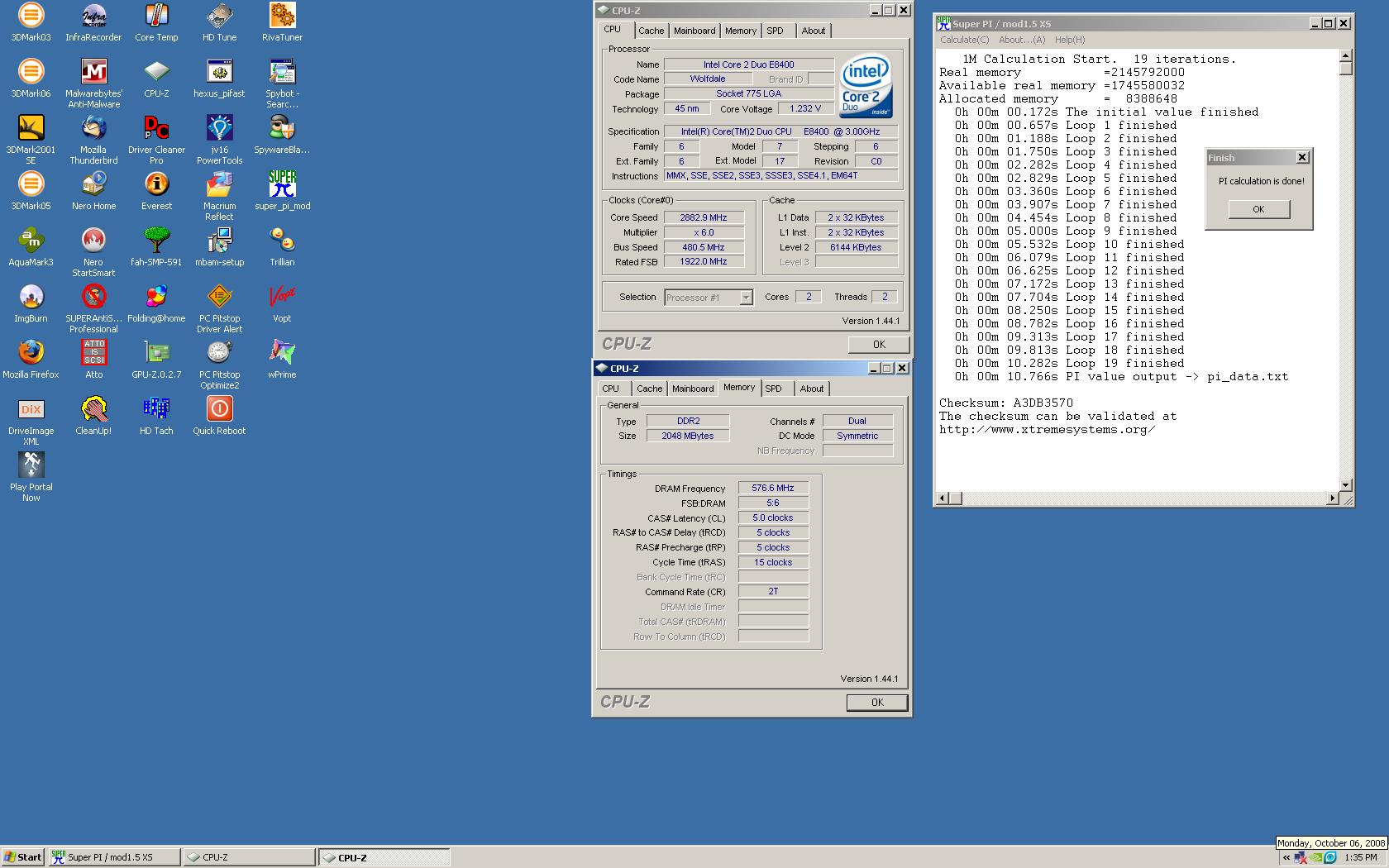Open the Malwarebytes' Anti-Malware desktop icon
Image resolution: width=1389 pixels, height=868 pixels.
click(93, 83)
